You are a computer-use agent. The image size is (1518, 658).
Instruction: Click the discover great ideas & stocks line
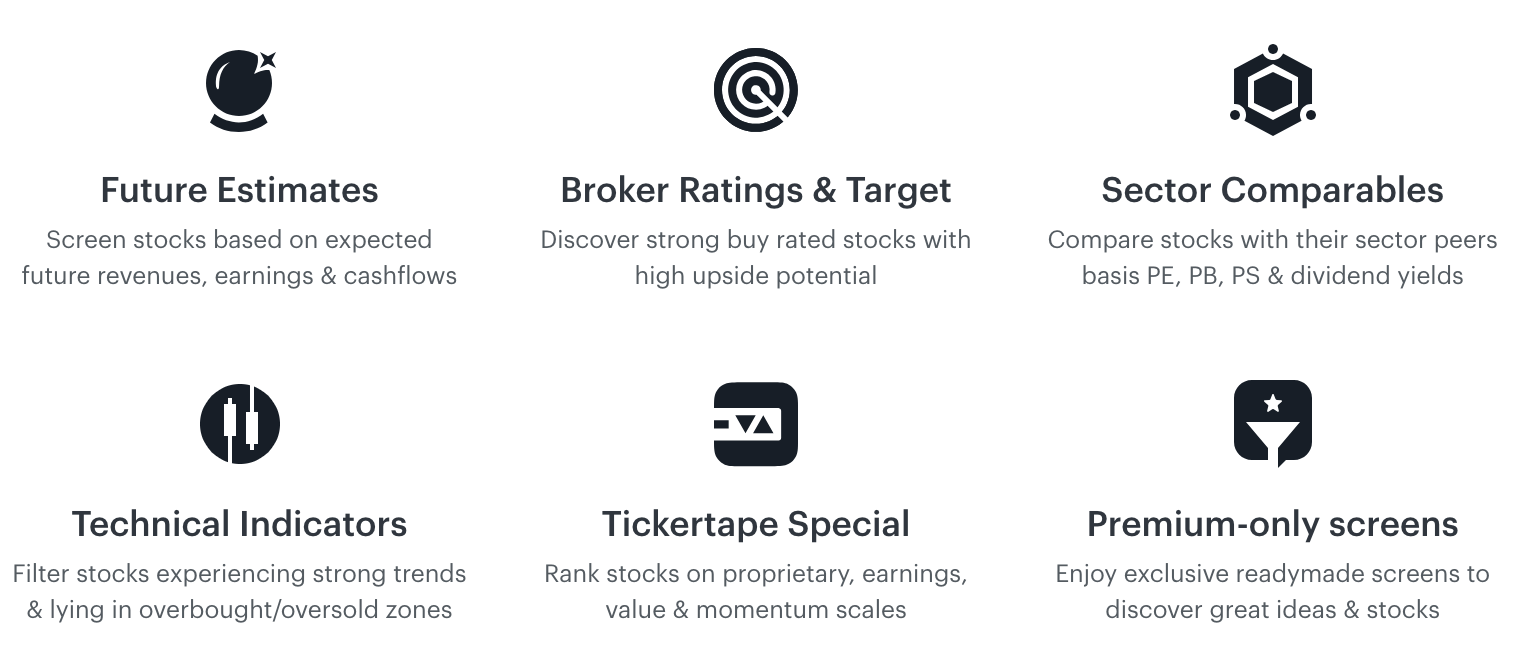[x=1272, y=610]
